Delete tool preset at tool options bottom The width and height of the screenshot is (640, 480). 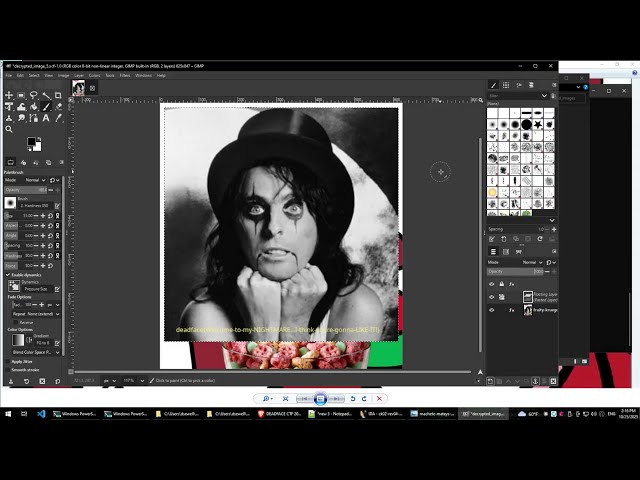(42, 381)
